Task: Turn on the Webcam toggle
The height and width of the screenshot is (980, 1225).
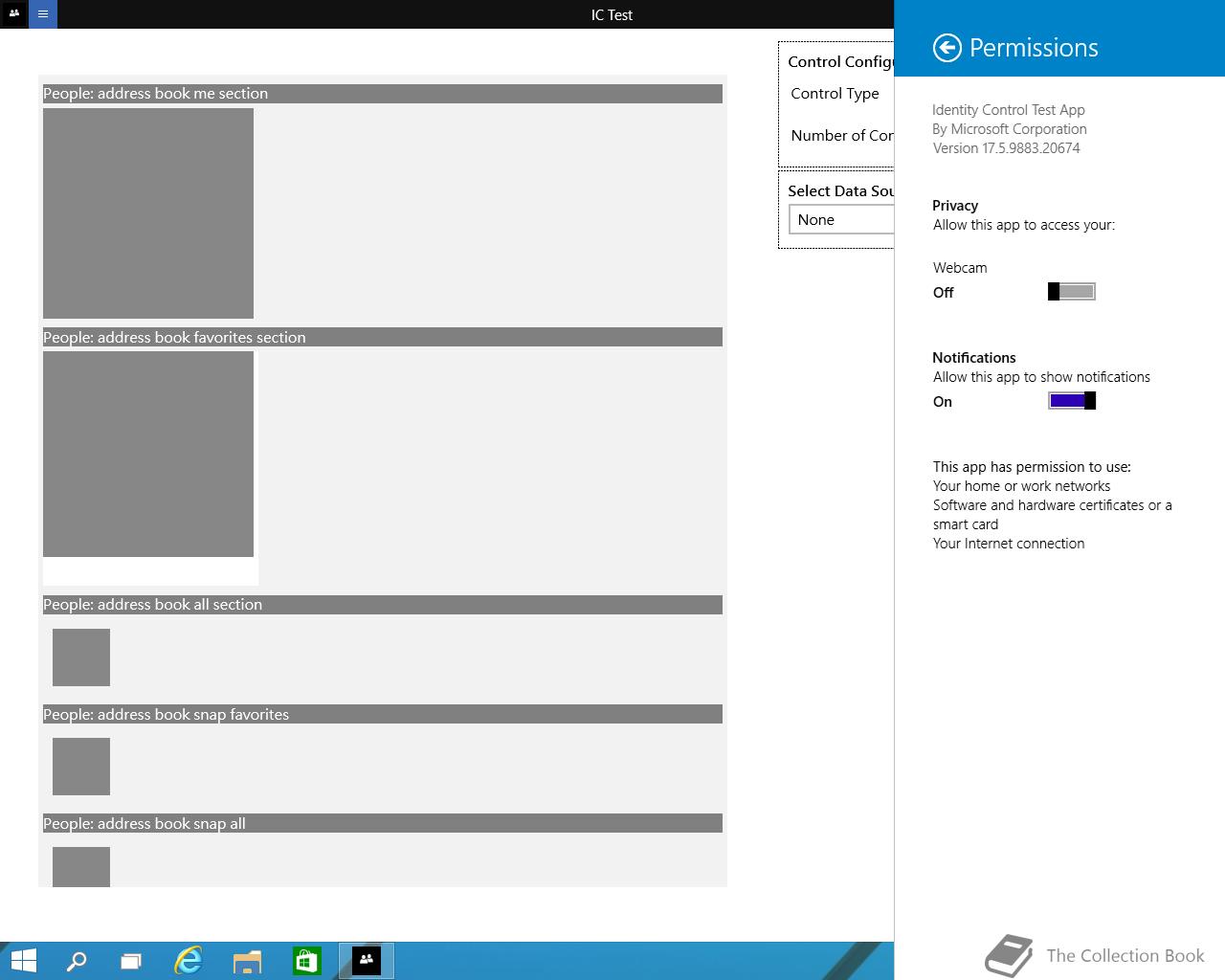Action: pos(1072,292)
